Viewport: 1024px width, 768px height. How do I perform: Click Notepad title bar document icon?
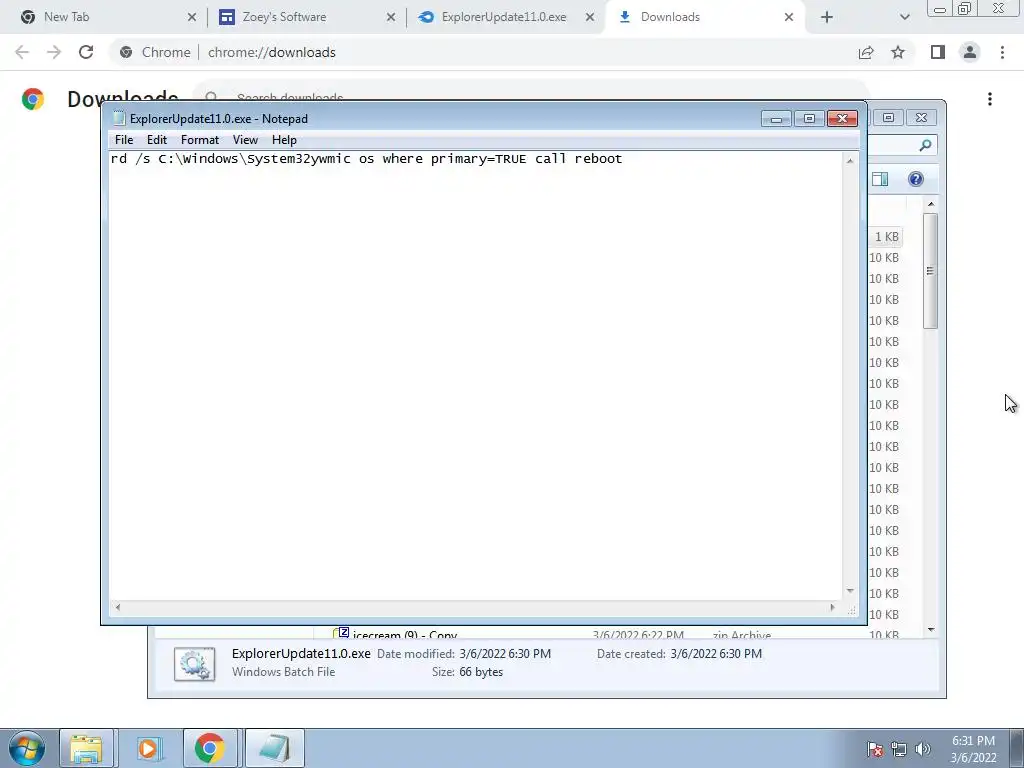pyautogui.click(x=119, y=118)
